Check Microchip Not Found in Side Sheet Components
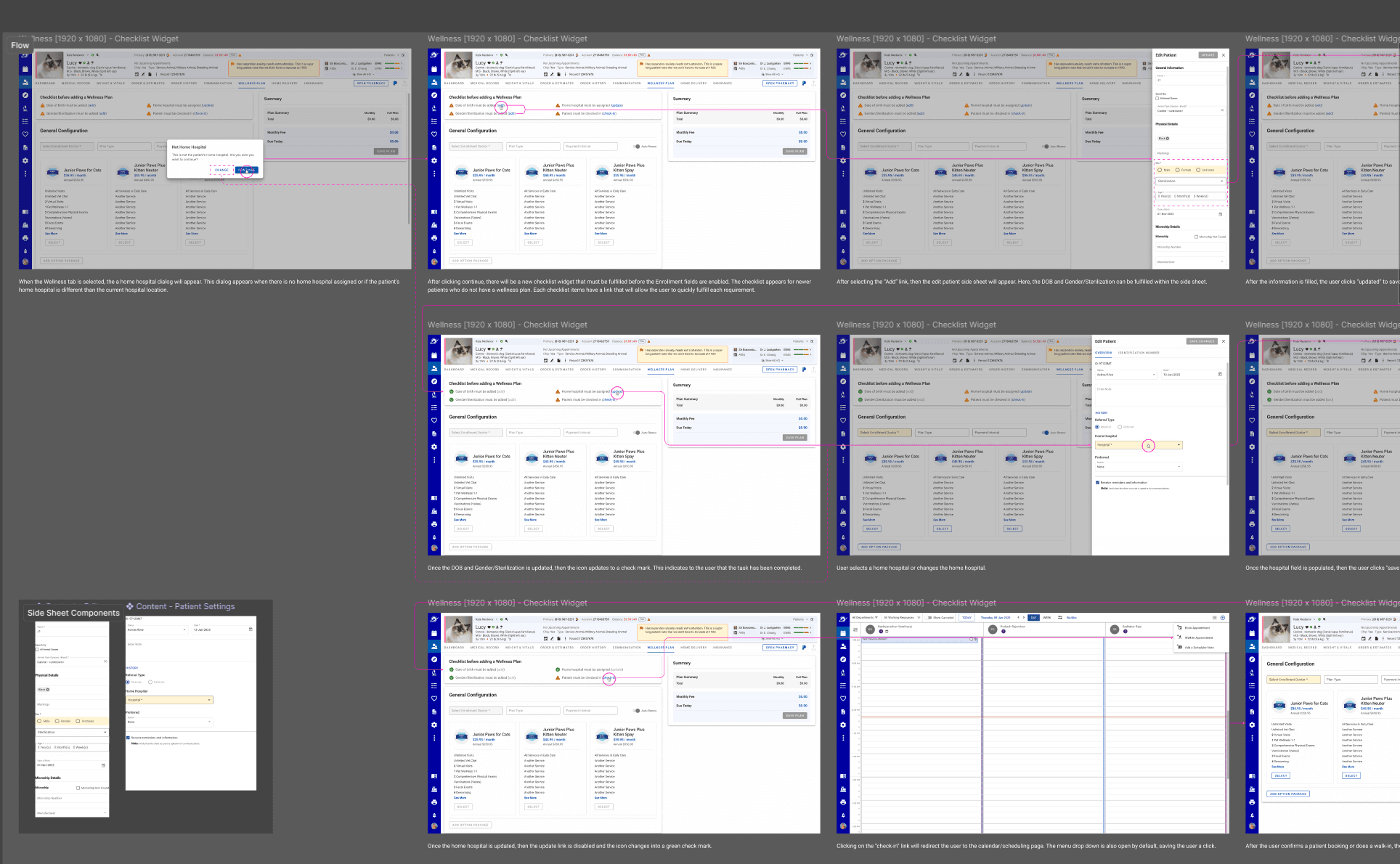The height and width of the screenshot is (864, 1400). 78,788
